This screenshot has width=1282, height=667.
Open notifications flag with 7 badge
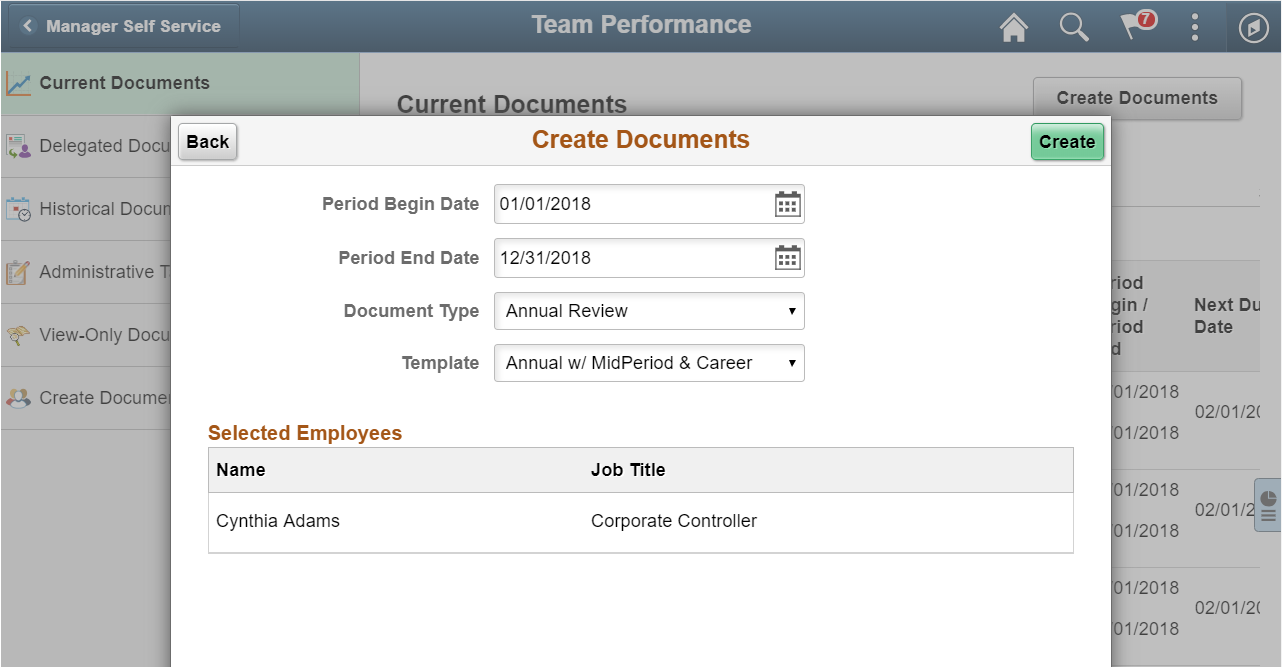point(1137,25)
